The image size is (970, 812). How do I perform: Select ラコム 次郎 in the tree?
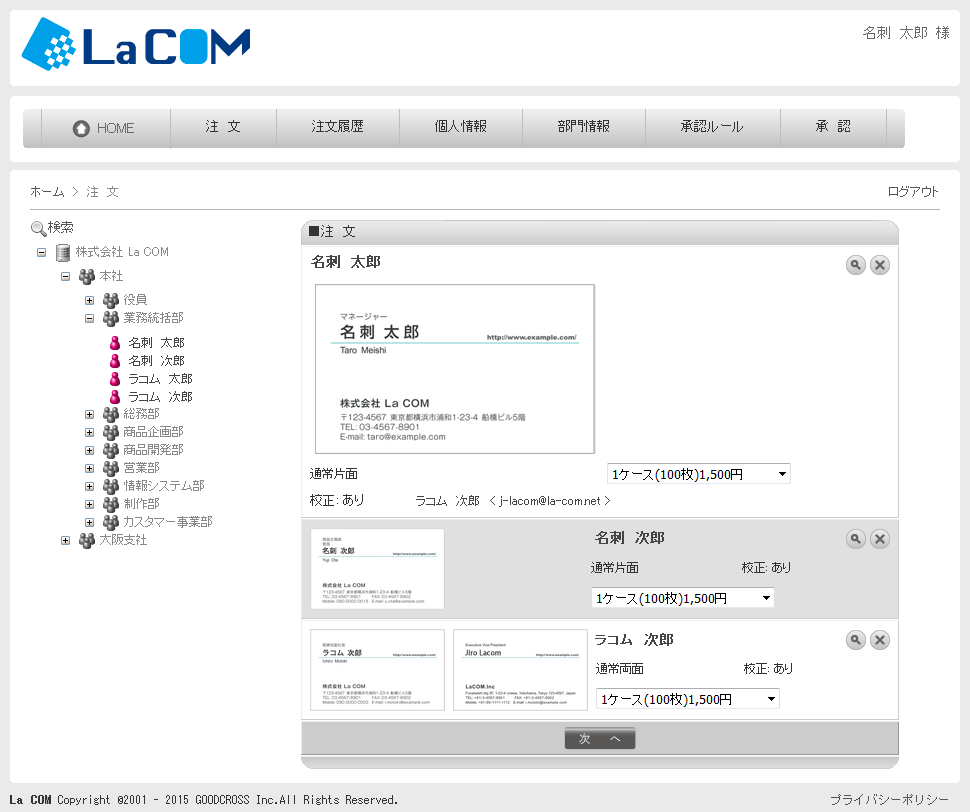pos(160,396)
